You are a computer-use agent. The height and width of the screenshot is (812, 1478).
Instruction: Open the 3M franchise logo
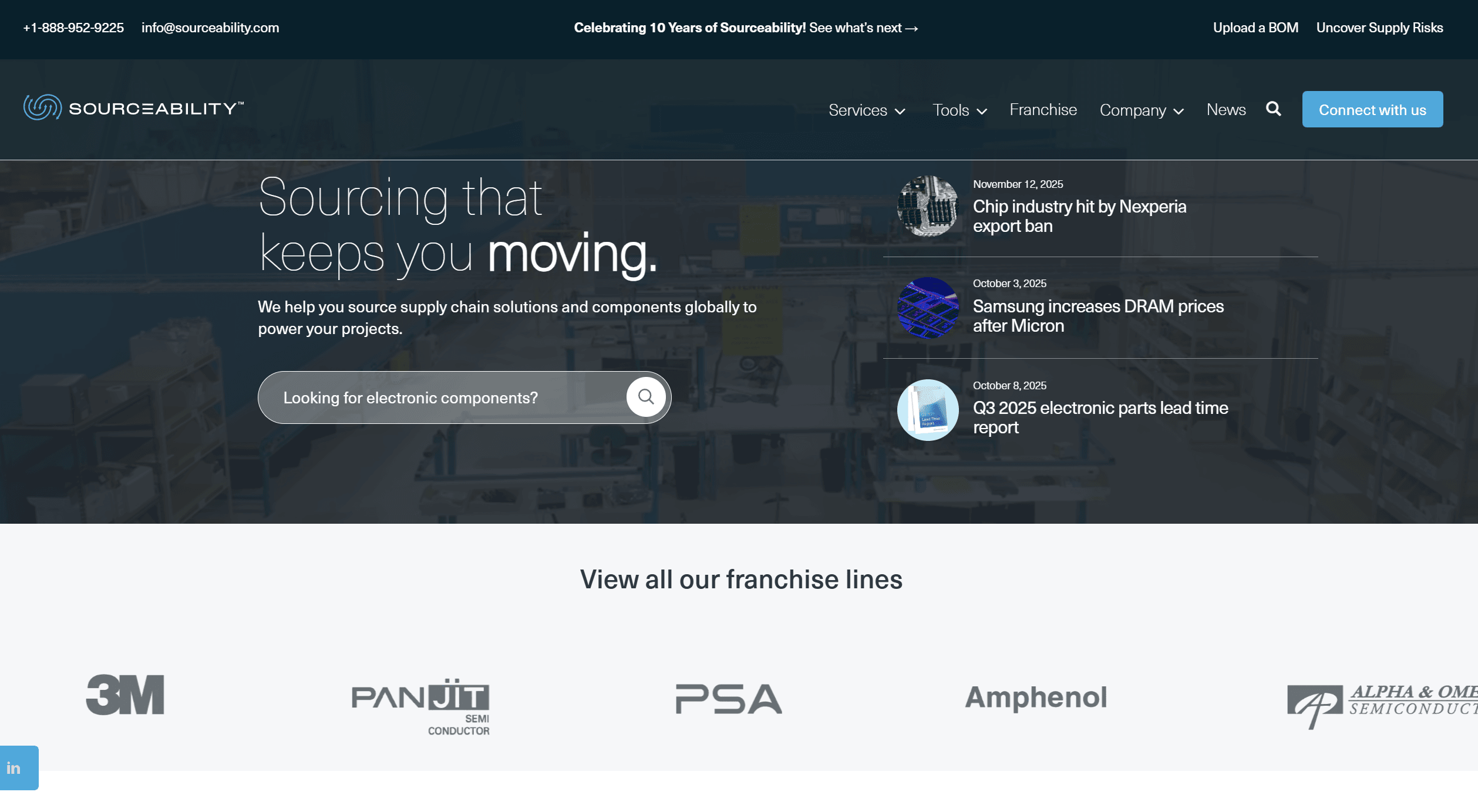124,696
